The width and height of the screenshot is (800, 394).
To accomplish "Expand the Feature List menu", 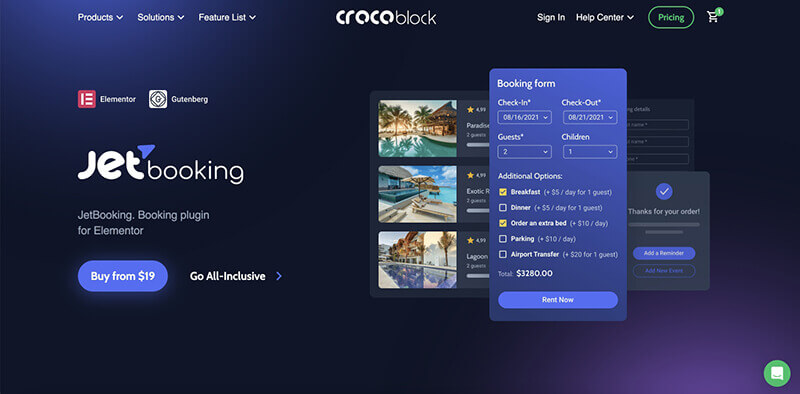I will (x=227, y=17).
